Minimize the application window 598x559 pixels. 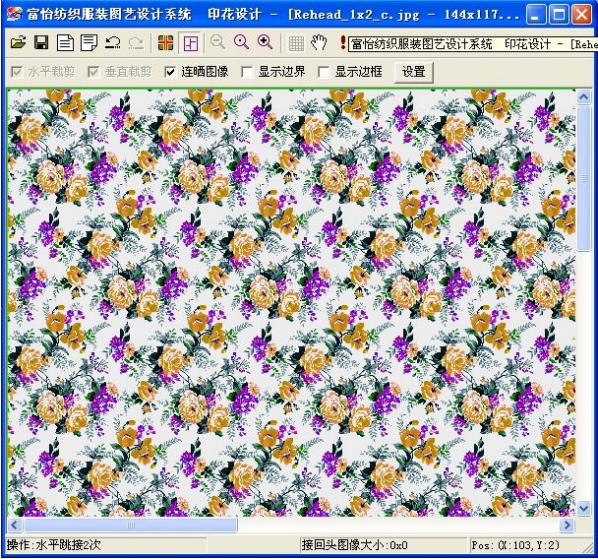pos(535,14)
